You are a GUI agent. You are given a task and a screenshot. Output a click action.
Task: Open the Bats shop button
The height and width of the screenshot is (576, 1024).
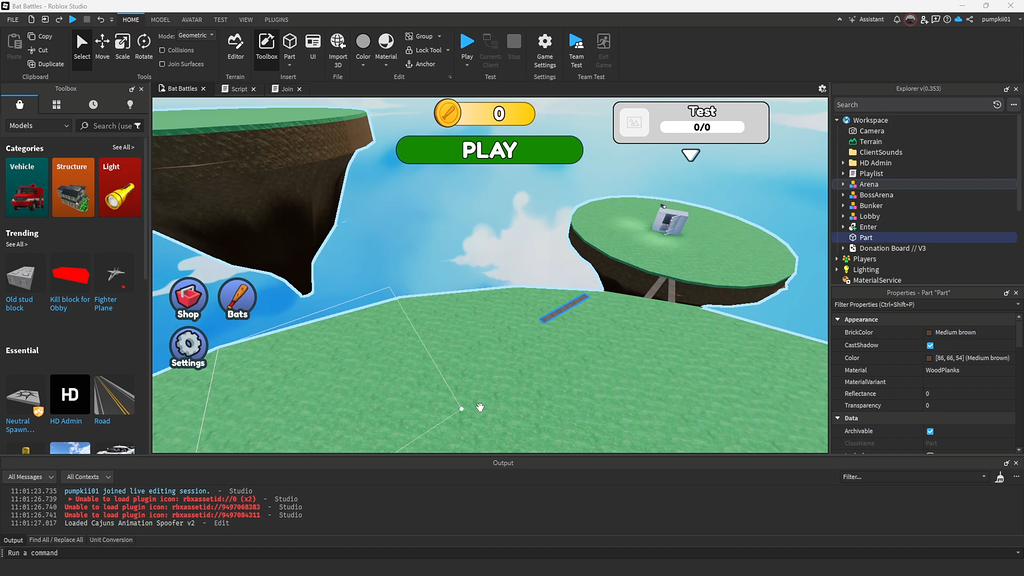click(x=237, y=296)
